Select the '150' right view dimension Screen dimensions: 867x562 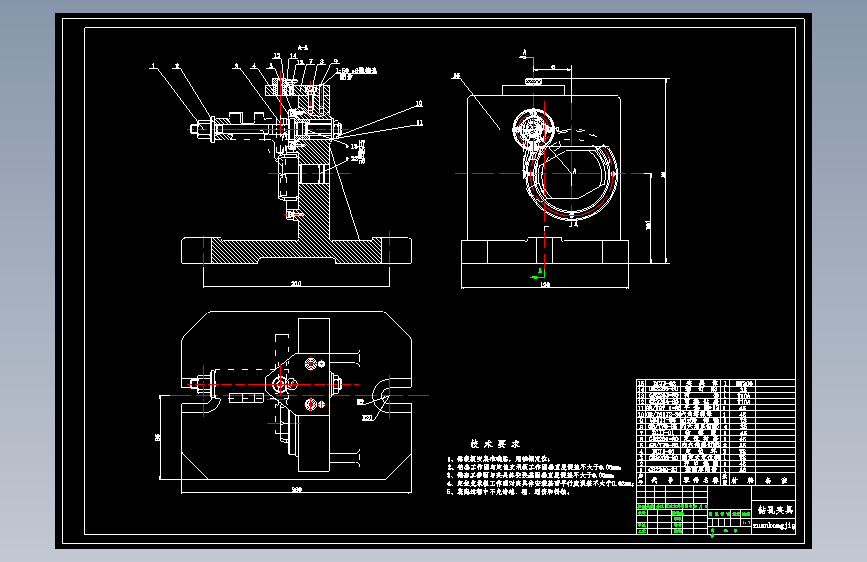point(545,285)
